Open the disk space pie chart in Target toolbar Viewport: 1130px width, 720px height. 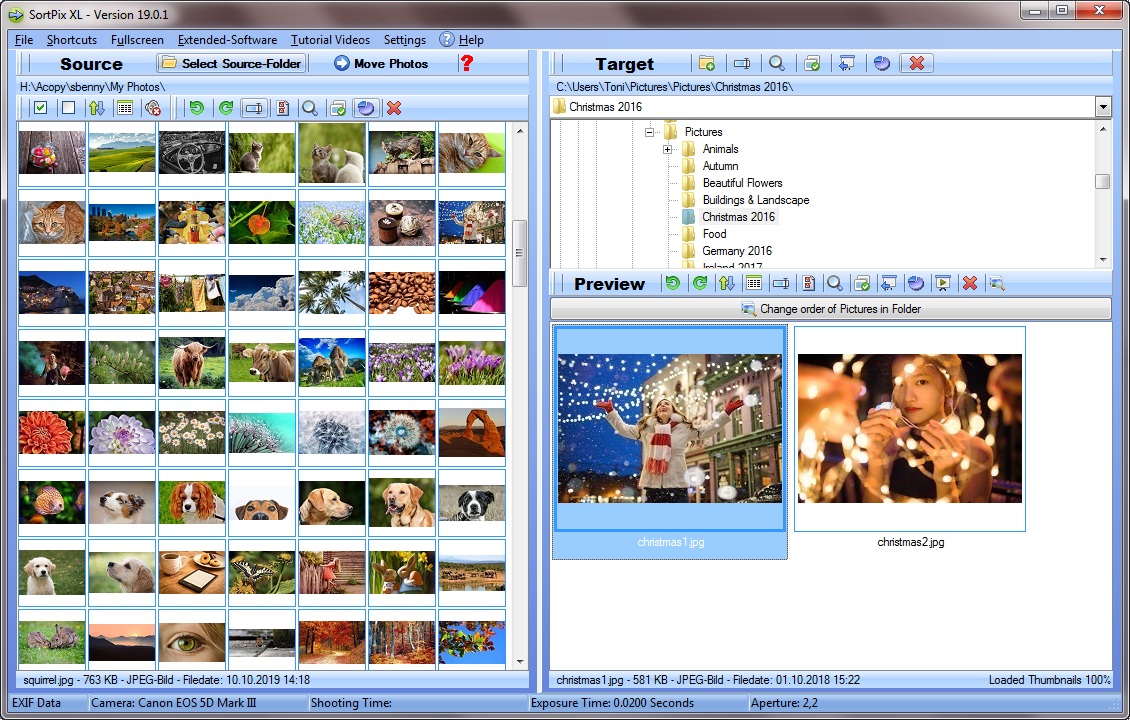click(881, 63)
